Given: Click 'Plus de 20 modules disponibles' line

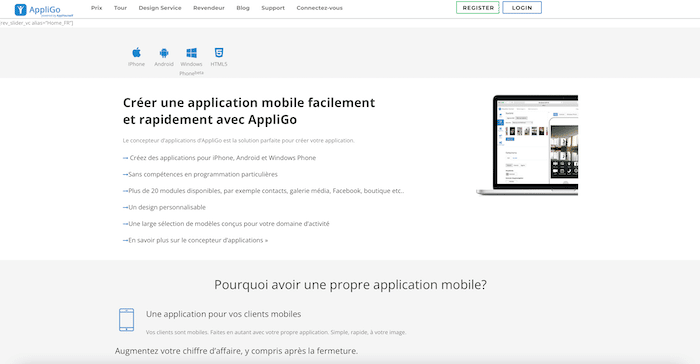Looking at the screenshot, I should (263, 191).
